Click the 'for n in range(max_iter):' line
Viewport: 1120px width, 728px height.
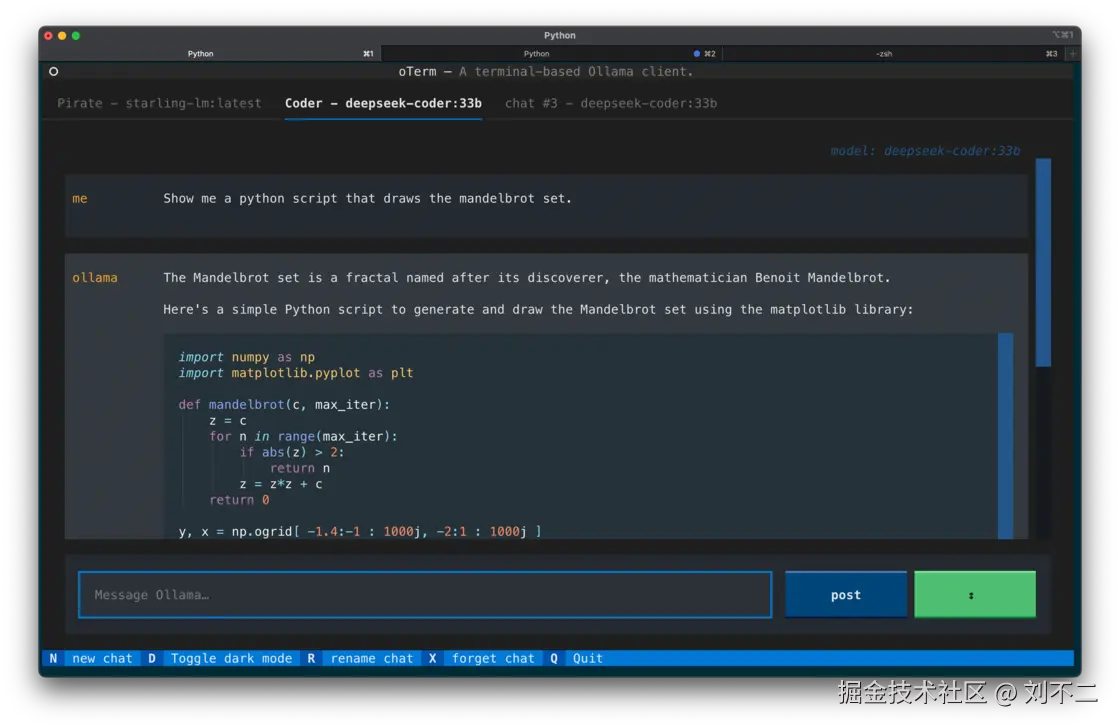coord(304,437)
